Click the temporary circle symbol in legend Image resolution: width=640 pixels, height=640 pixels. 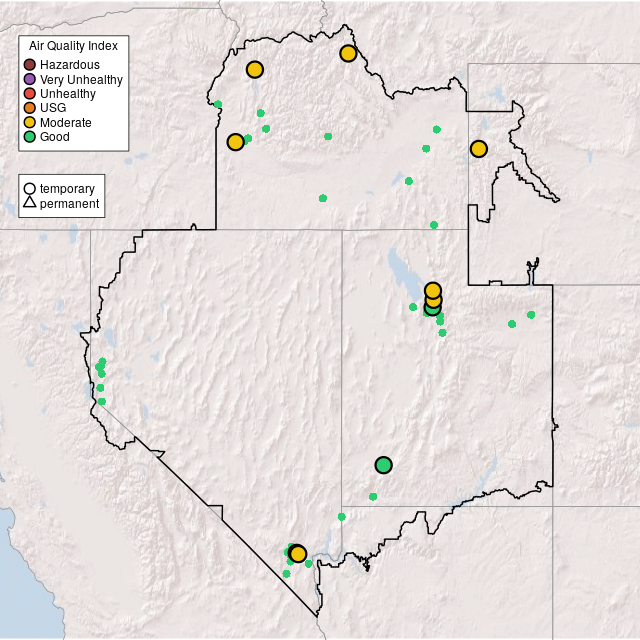click(30, 188)
